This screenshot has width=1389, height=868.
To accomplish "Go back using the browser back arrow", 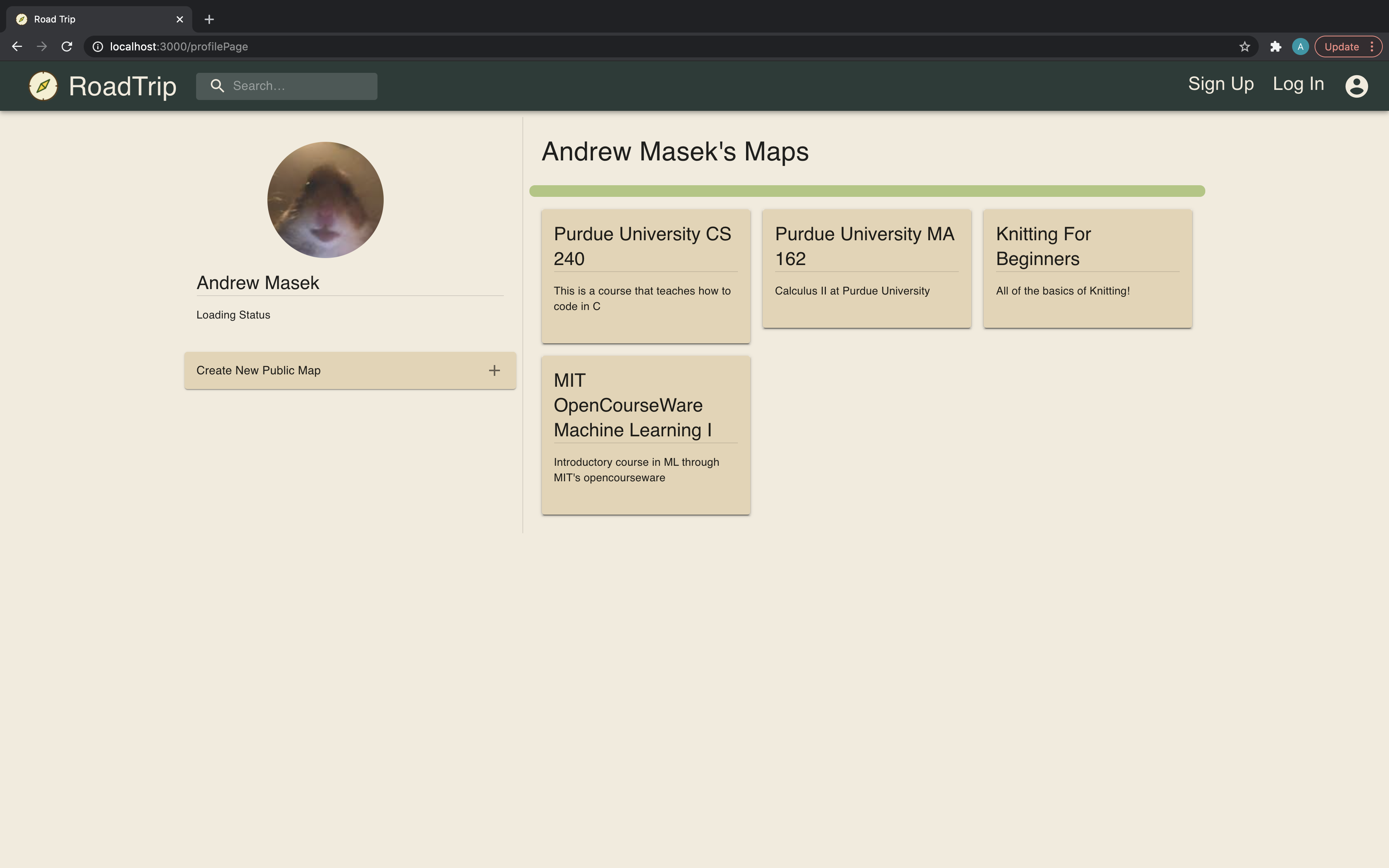I will click(17, 47).
